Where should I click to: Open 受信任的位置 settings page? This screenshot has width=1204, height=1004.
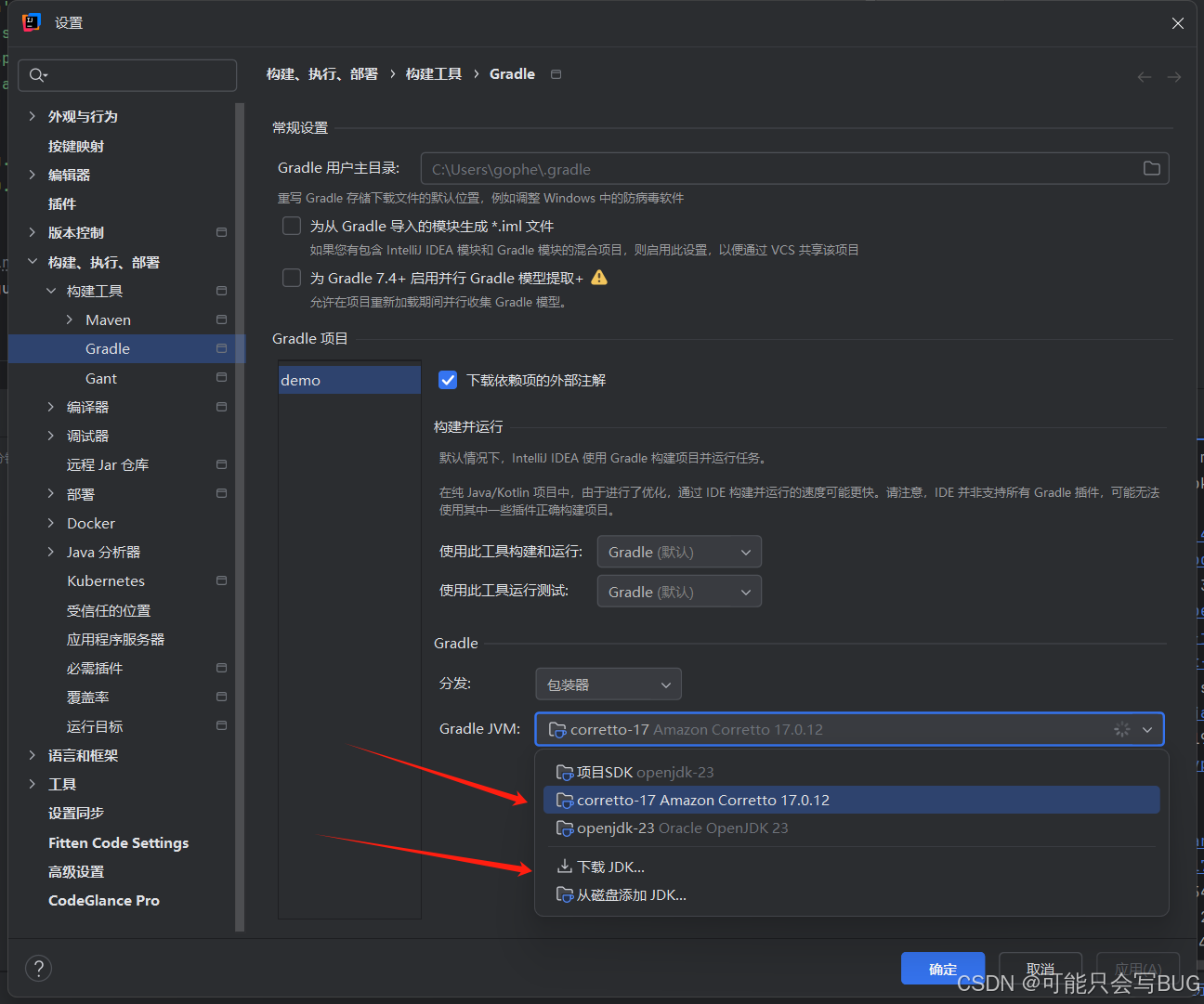click(109, 610)
